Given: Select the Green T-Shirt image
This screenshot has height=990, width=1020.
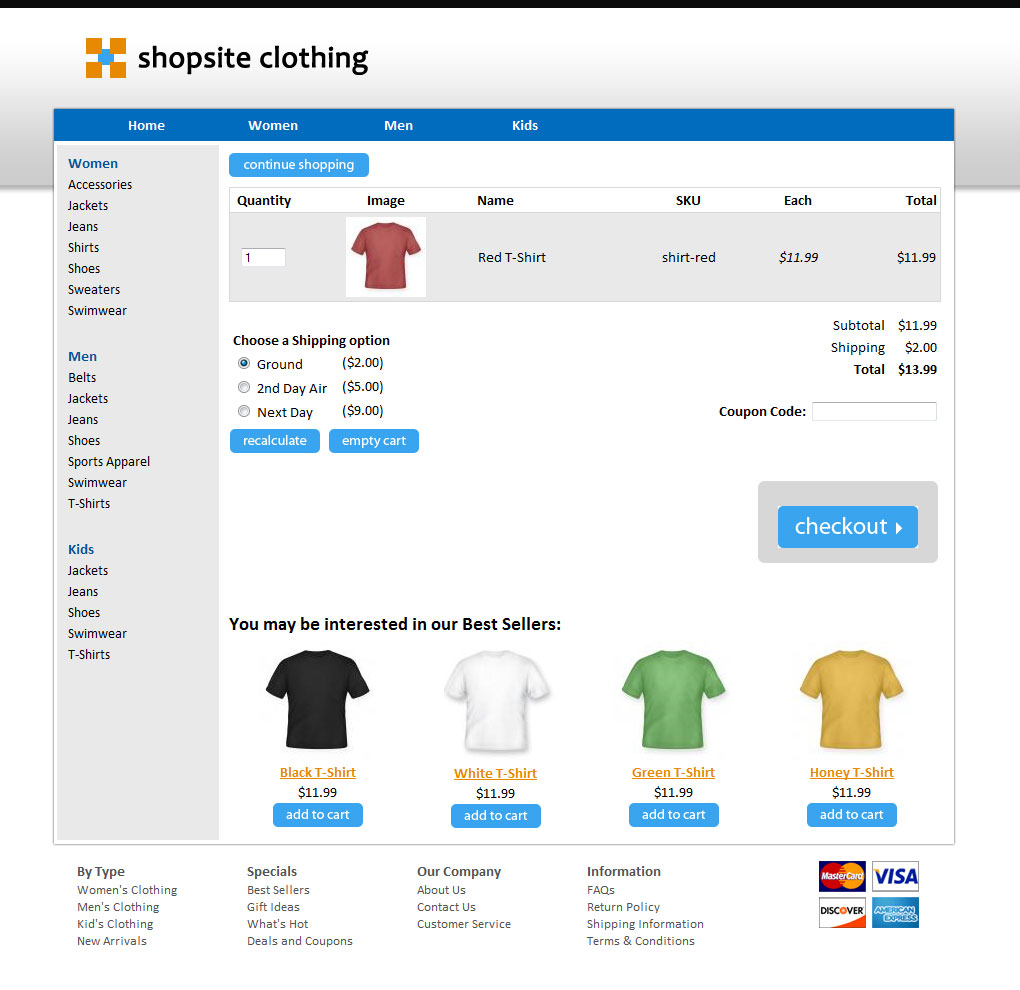Looking at the screenshot, I should point(673,701).
